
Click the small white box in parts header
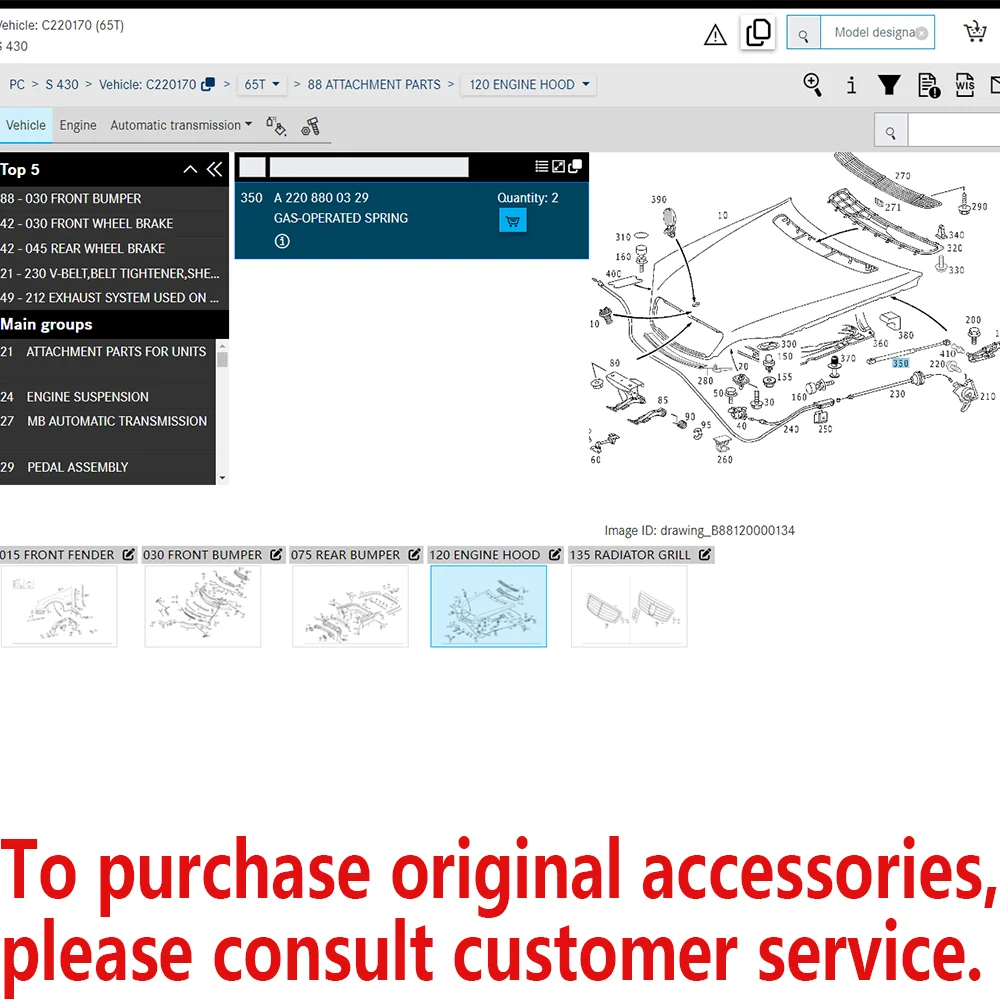[253, 167]
